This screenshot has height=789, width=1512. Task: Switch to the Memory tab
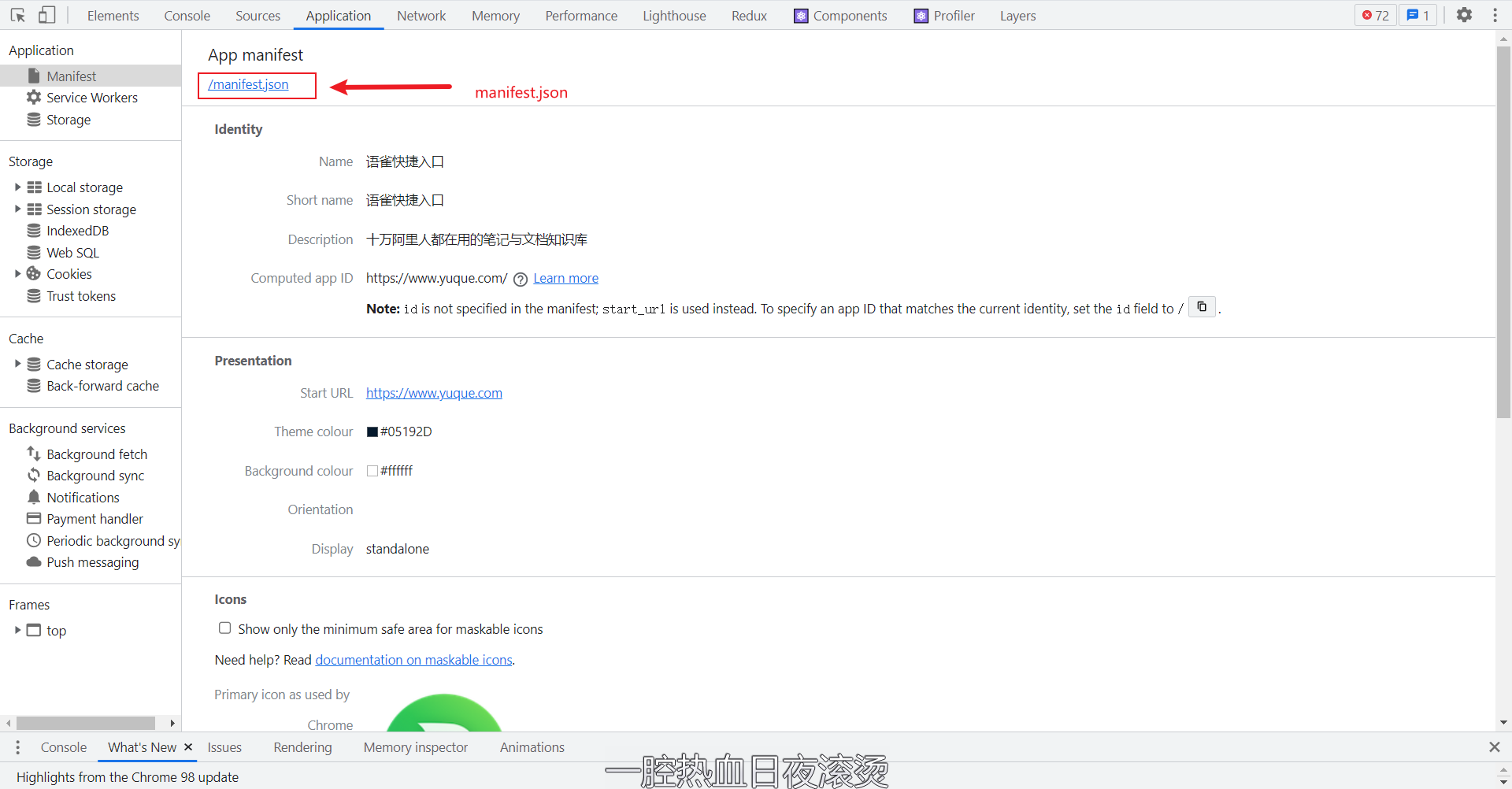(x=495, y=16)
